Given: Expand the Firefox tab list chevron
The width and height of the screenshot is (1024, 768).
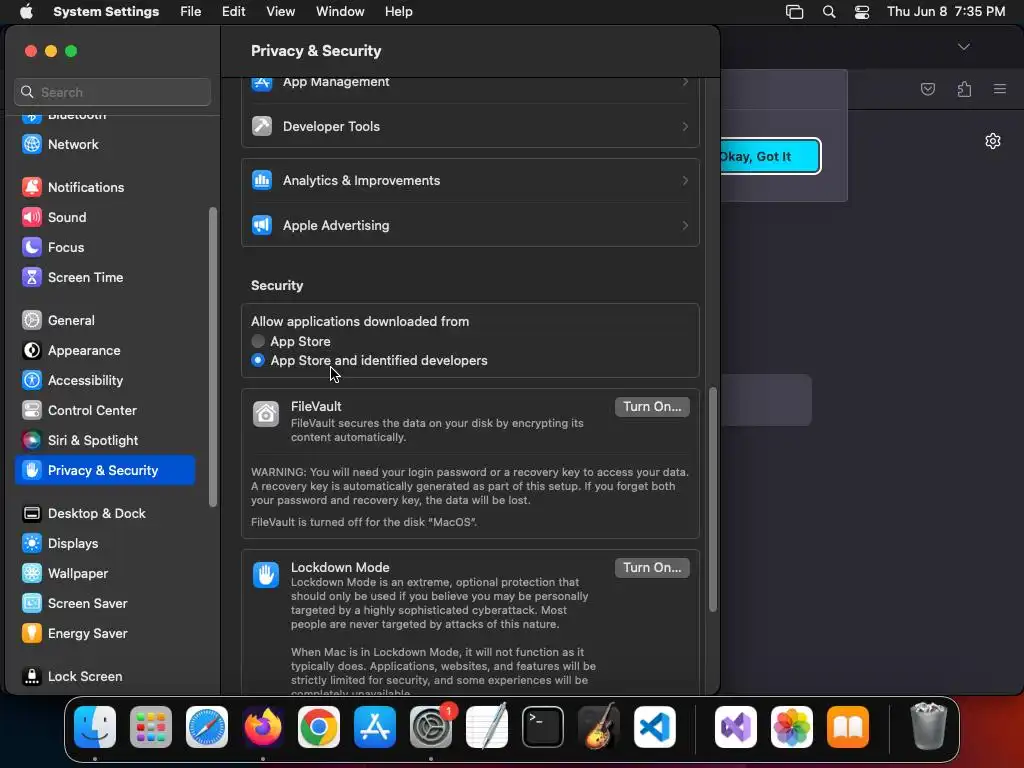Looking at the screenshot, I should pos(964,47).
